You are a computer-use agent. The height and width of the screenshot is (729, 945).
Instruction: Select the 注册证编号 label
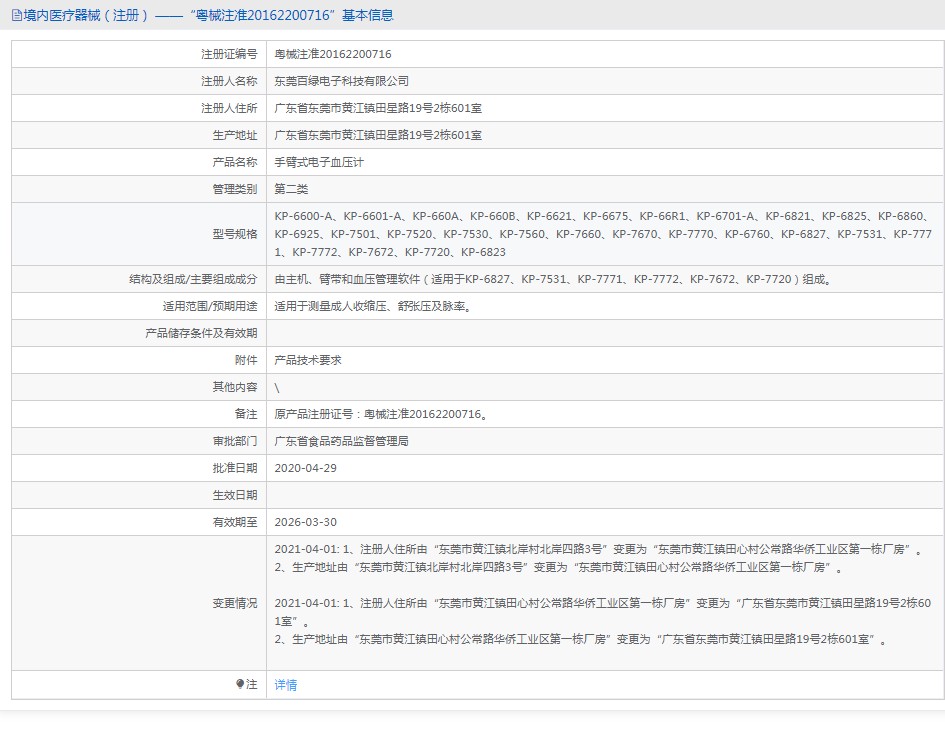pos(229,54)
